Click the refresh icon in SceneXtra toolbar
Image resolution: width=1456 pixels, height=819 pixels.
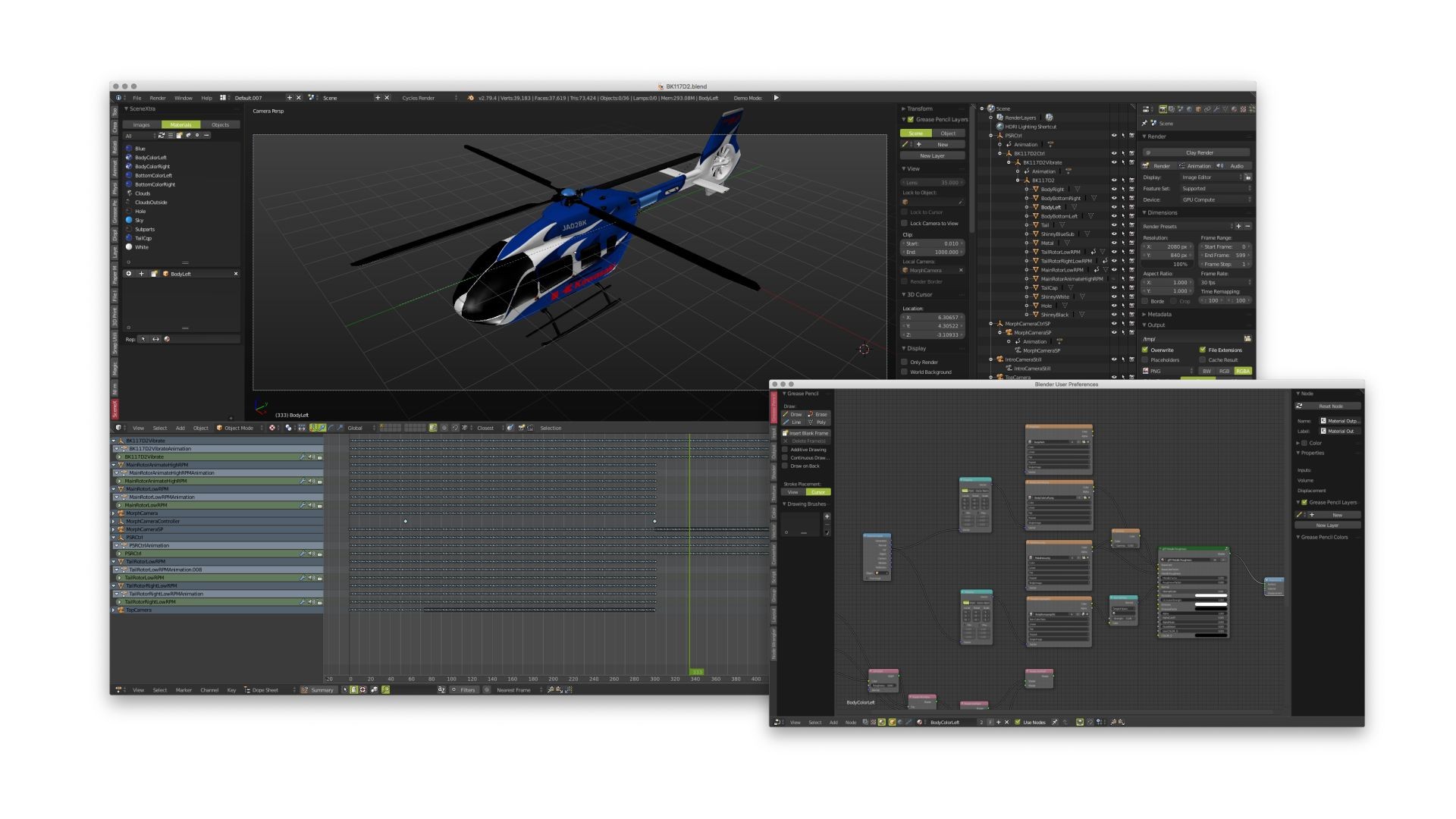[x=161, y=136]
